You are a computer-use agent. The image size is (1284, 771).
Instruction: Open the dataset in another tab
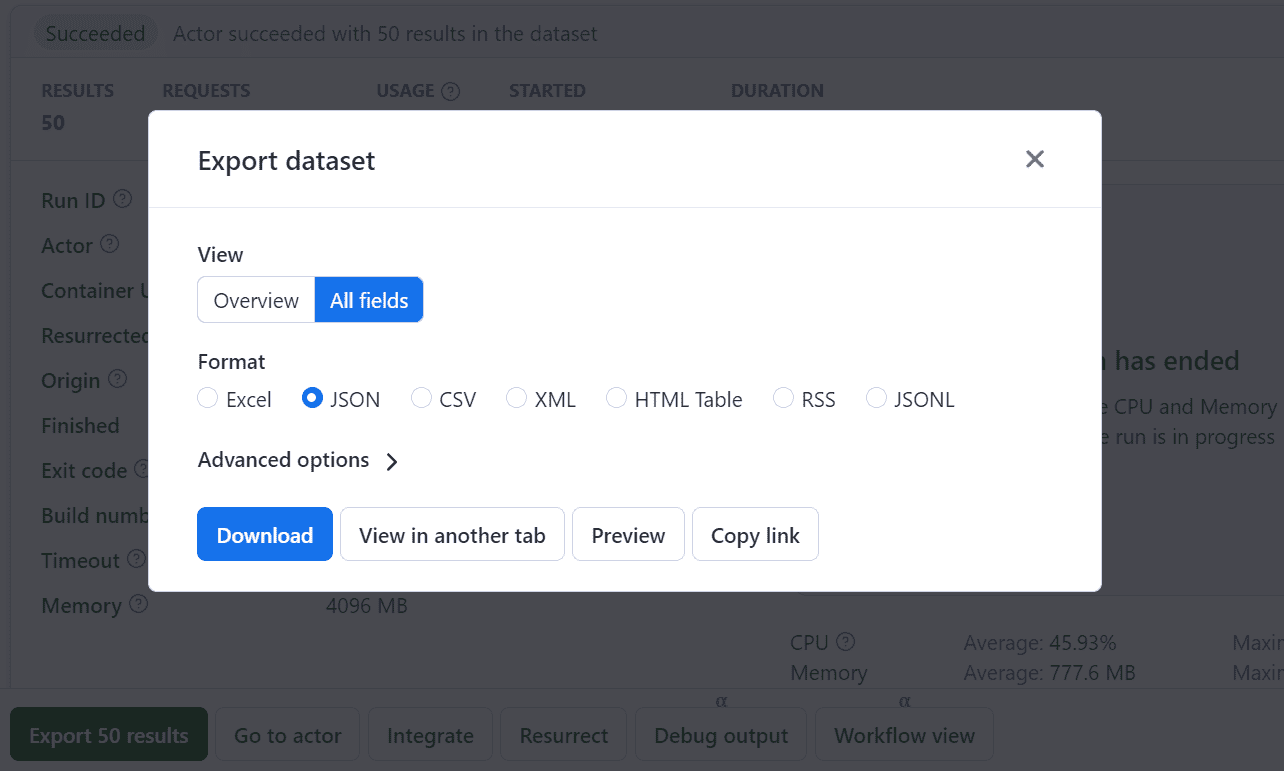(451, 534)
